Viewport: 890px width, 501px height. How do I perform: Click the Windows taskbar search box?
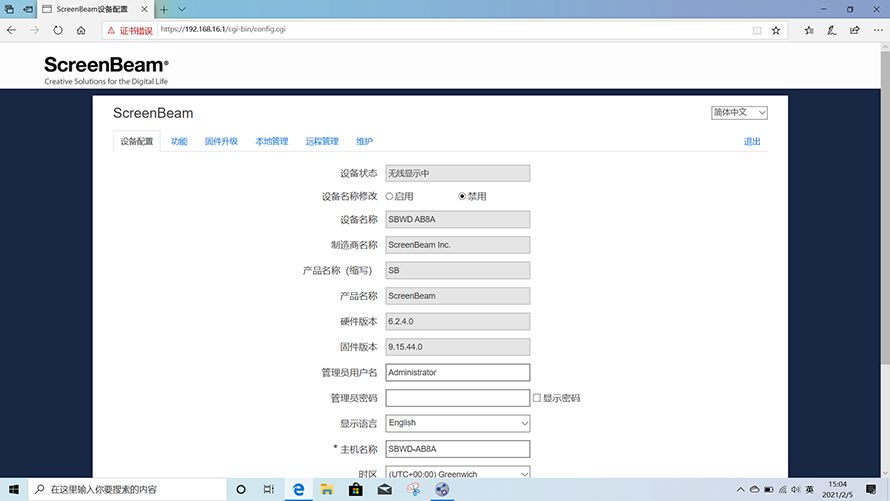[x=128, y=489]
